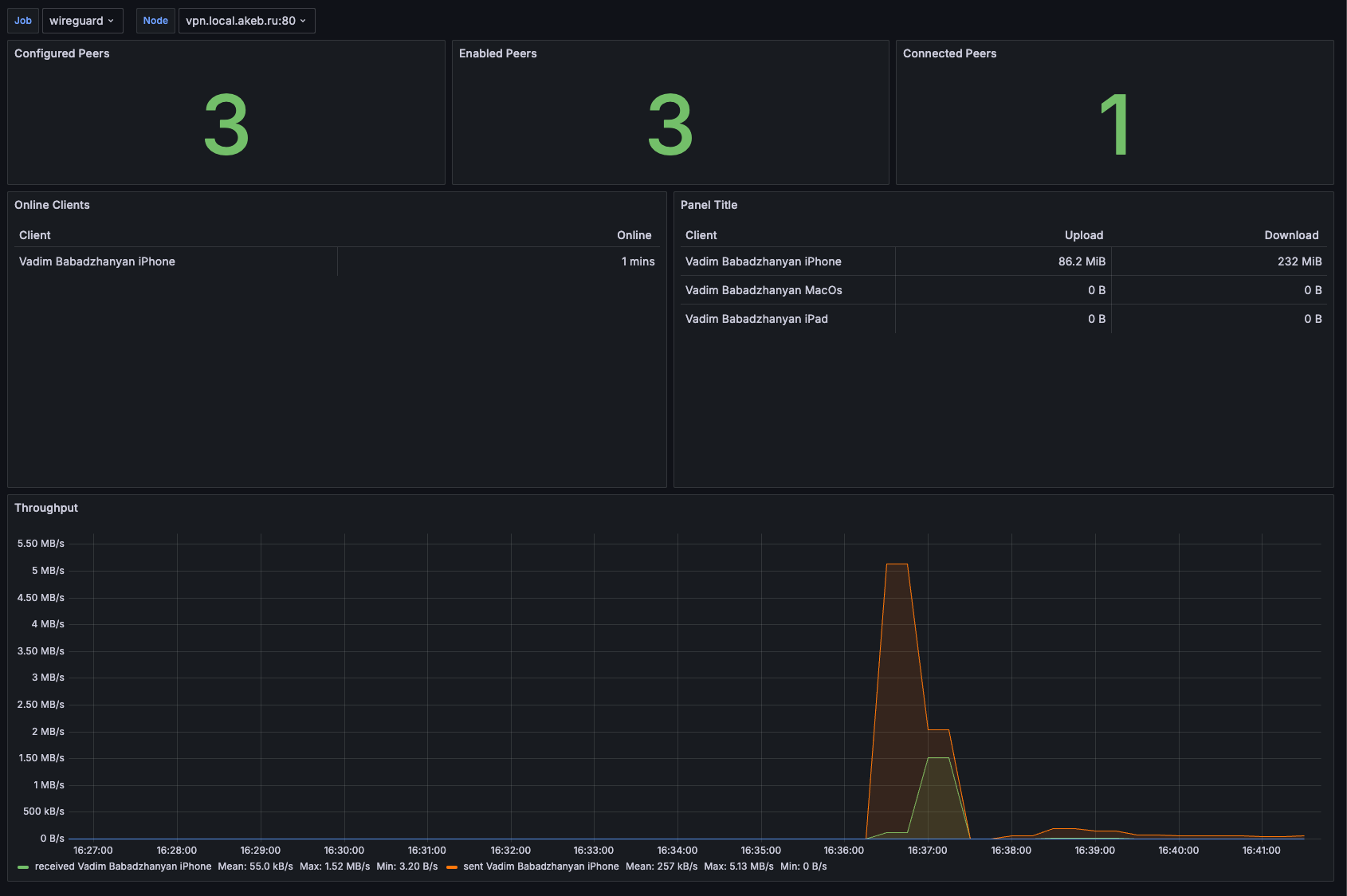Image resolution: width=1347 pixels, height=896 pixels.
Task: Sort Online Clients table by Client column
Action: coord(35,235)
